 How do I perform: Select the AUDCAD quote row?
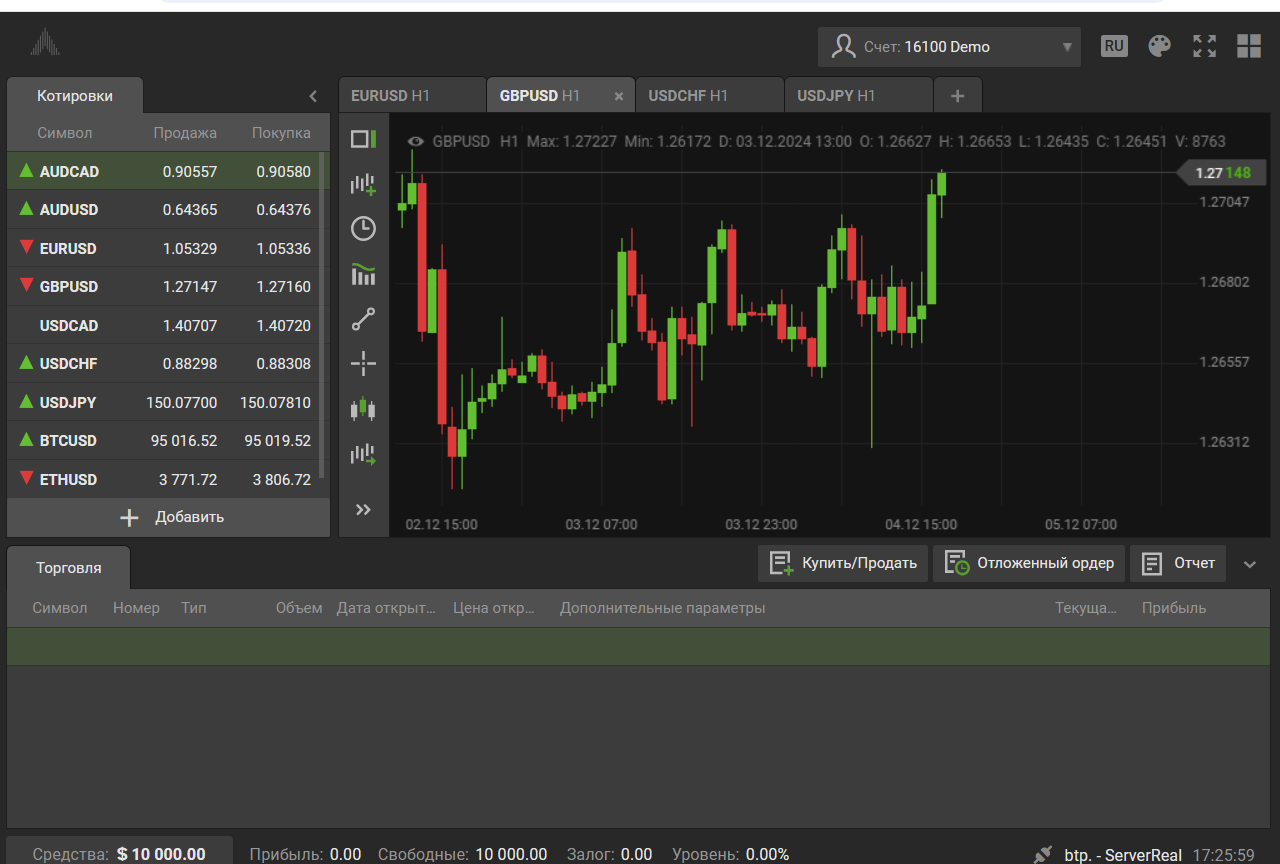coord(163,171)
